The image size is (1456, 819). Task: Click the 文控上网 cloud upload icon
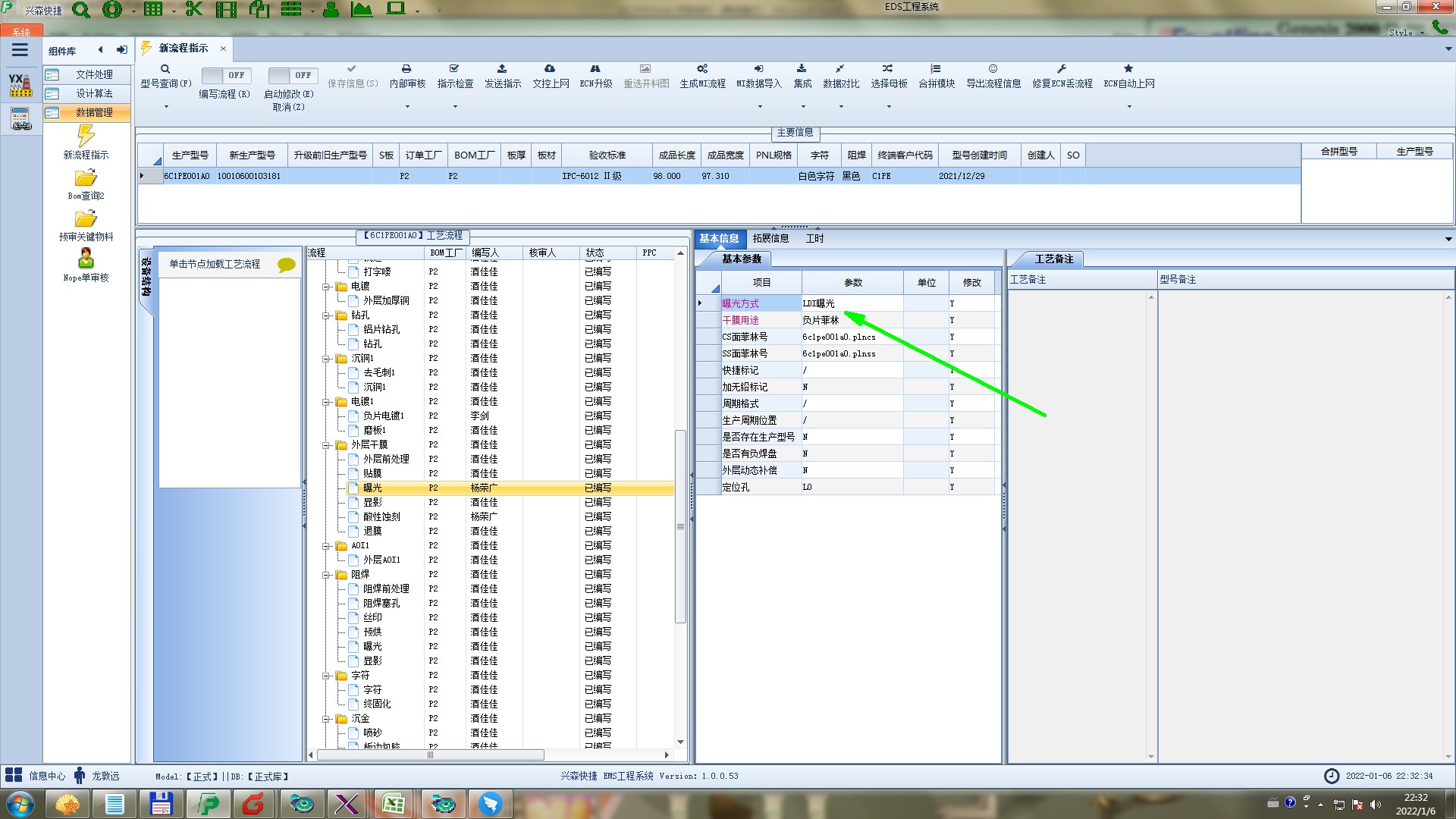click(x=550, y=69)
